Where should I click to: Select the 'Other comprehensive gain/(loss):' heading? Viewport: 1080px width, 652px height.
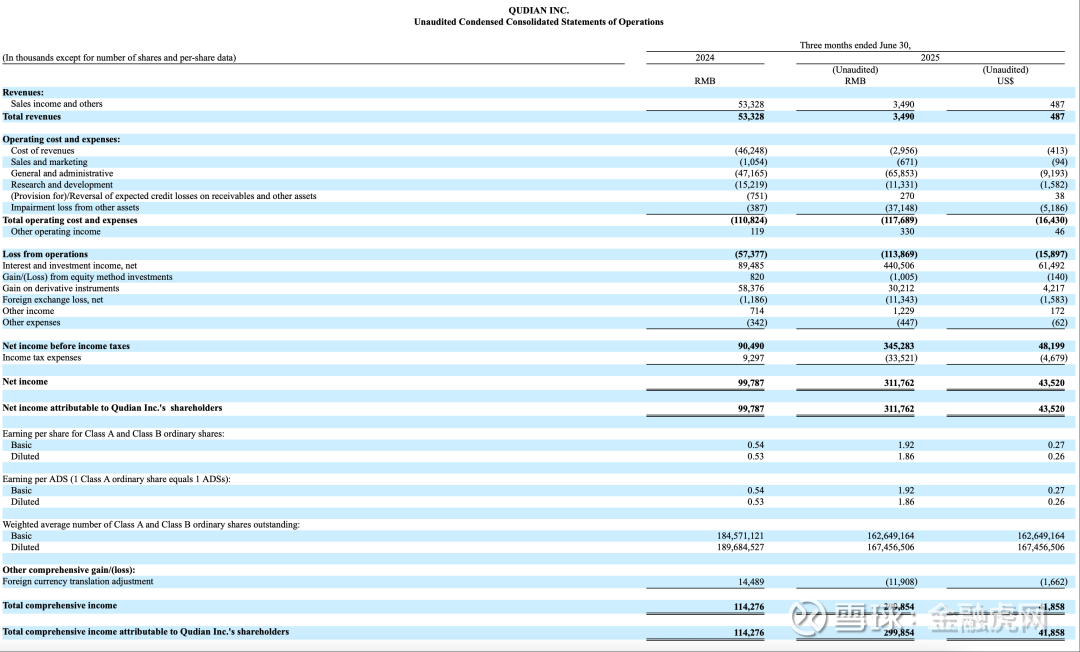[x=69, y=570]
